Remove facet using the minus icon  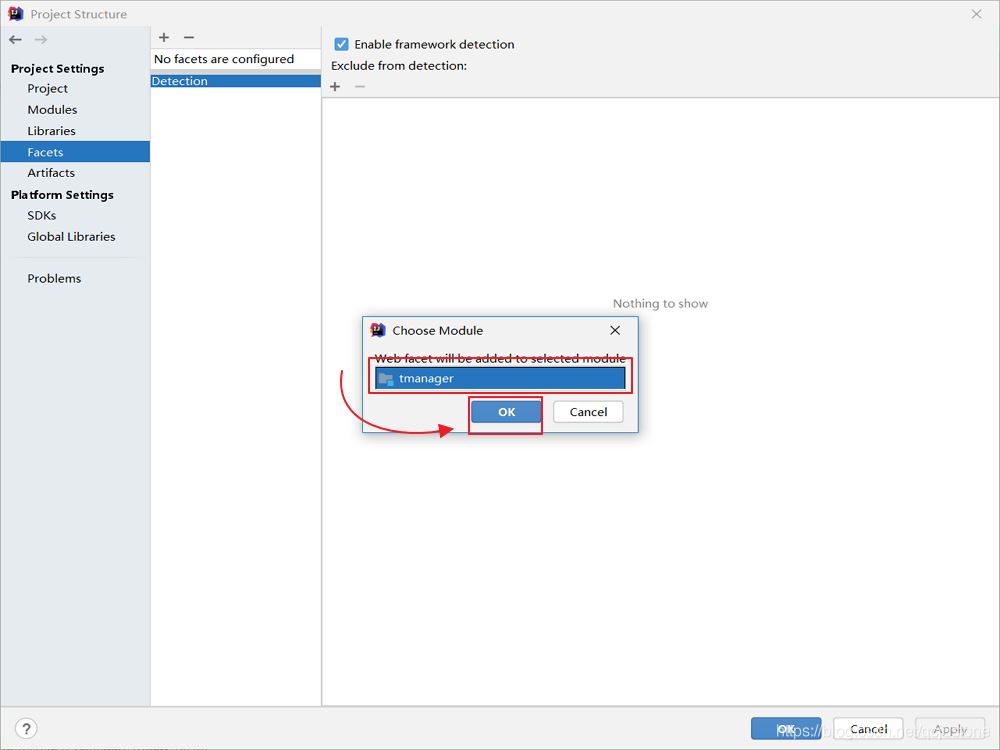(x=188, y=37)
